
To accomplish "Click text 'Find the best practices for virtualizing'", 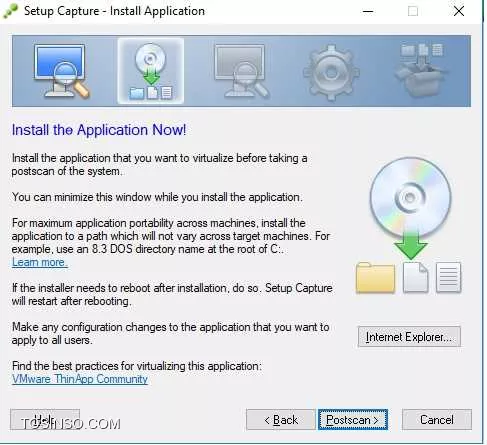I will [x=99, y=366].
